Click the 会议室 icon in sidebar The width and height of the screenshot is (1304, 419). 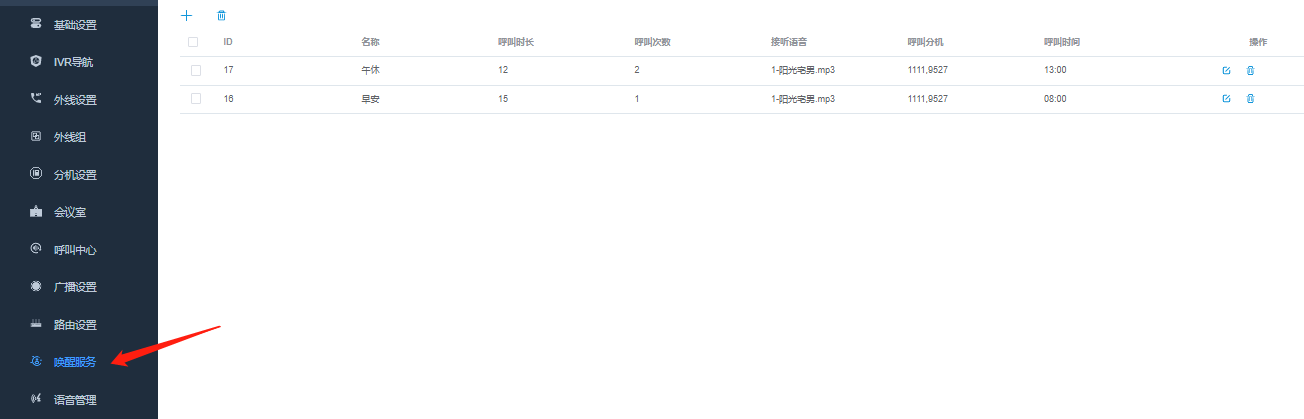click(36, 212)
